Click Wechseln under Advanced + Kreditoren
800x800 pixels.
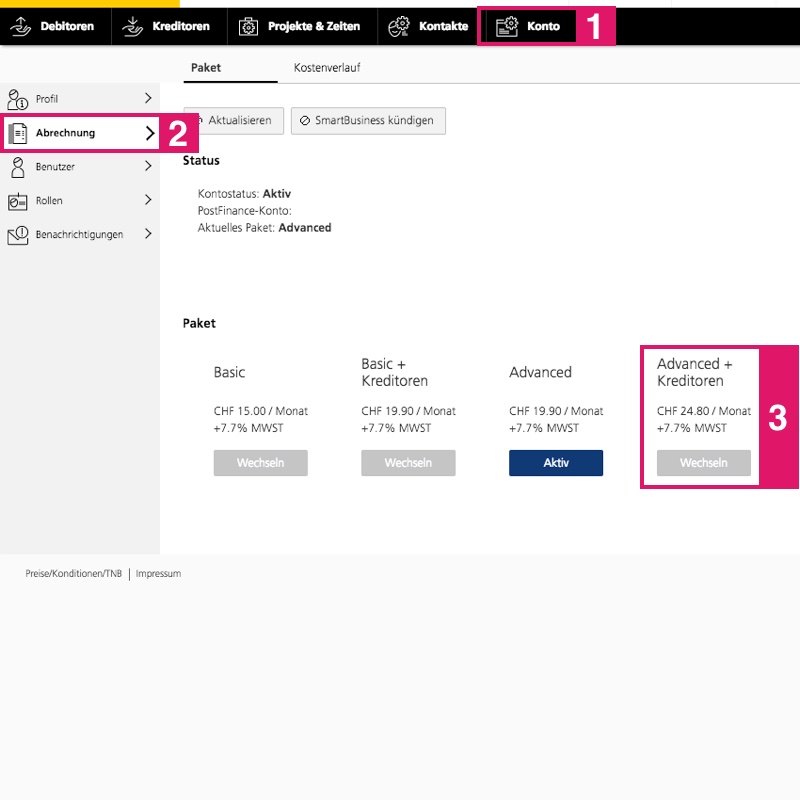pos(704,463)
